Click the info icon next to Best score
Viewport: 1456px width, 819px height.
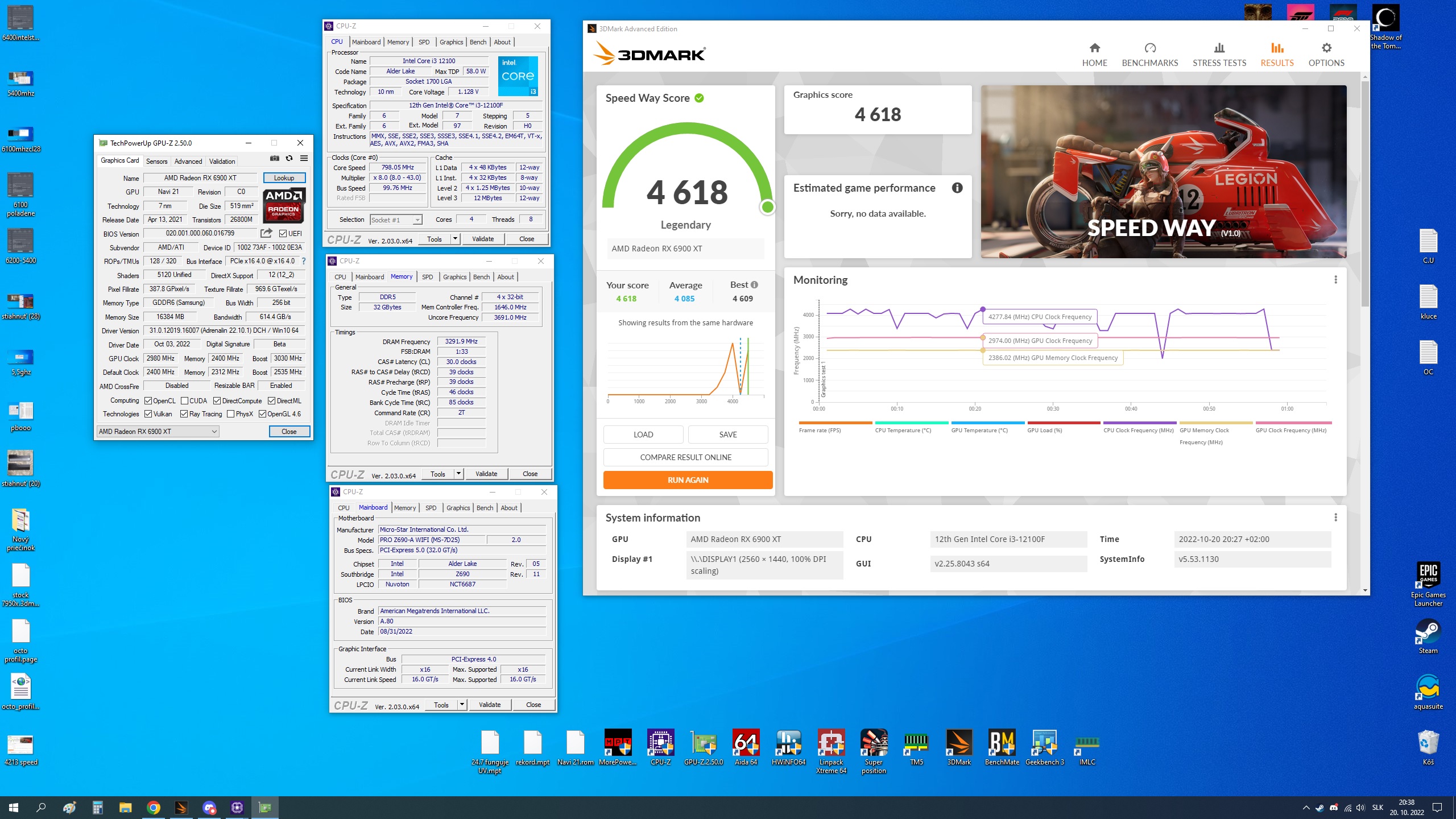pos(754,285)
